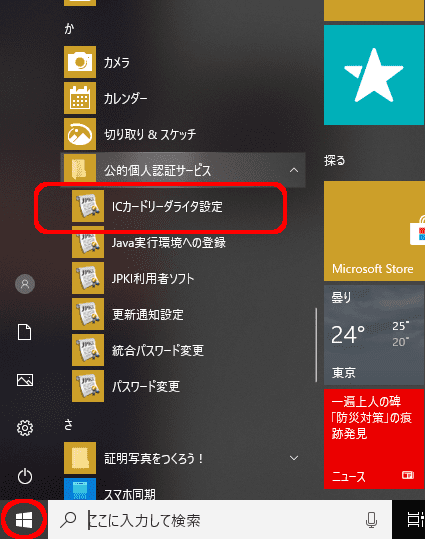Open the Settings gear in the sidebar
Image resolution: width=425 pixels, height=539 pixels.
coord(25,428)
